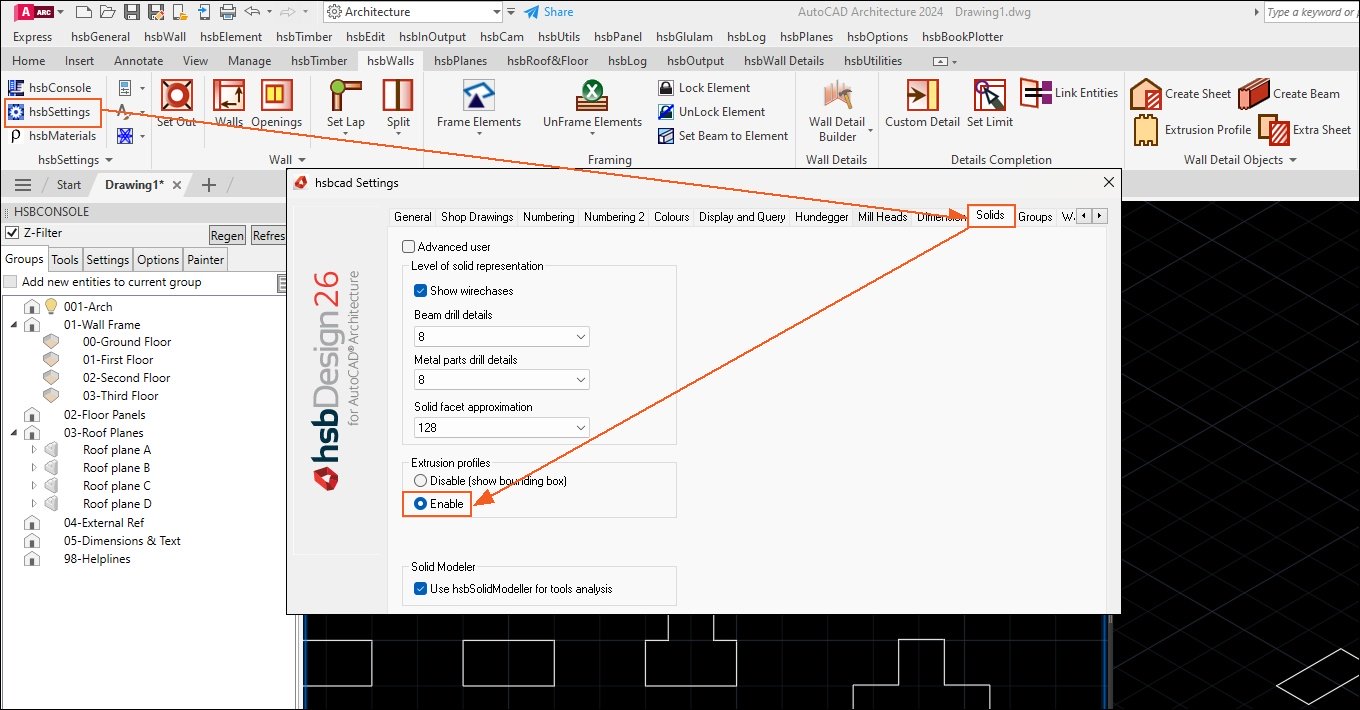Image resolution: width=1360 pixels, height=710 pixels.
Task: Click Lock Element padlock icon
Action: [x=666, y=88]
